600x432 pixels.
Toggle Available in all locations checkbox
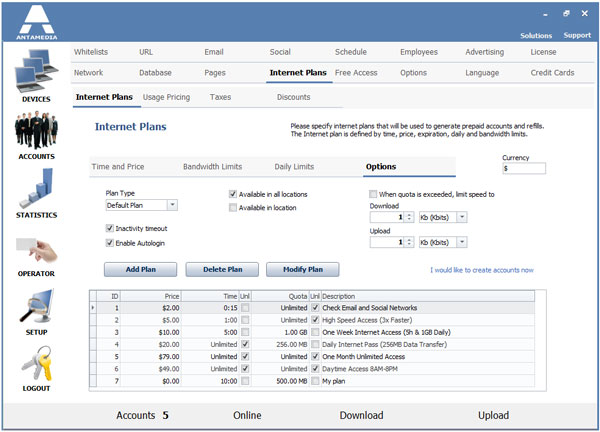pos(233,194)
